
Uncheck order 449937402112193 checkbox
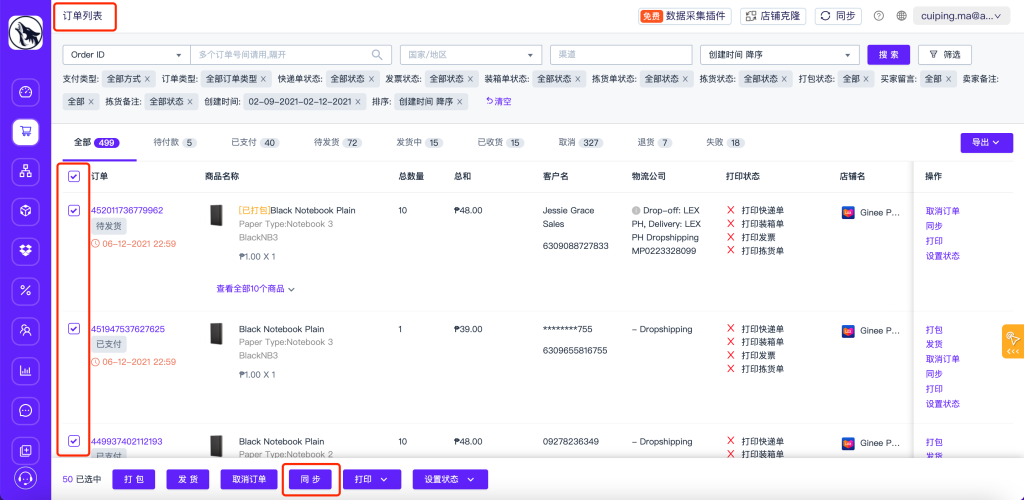point(74,441)
